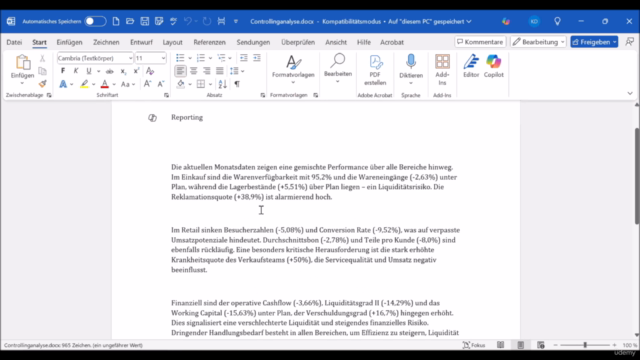640x360 pixels.
Task: Click the increase font size icon
Action: click(147, 84)
